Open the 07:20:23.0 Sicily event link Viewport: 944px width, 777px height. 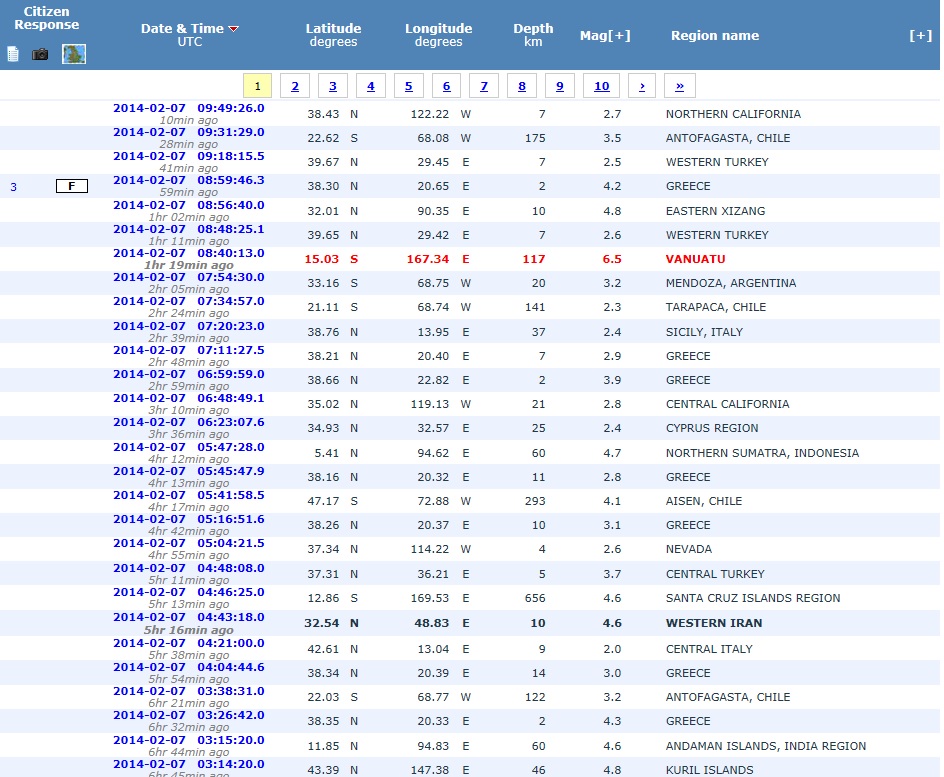click(x=188, y=326)
